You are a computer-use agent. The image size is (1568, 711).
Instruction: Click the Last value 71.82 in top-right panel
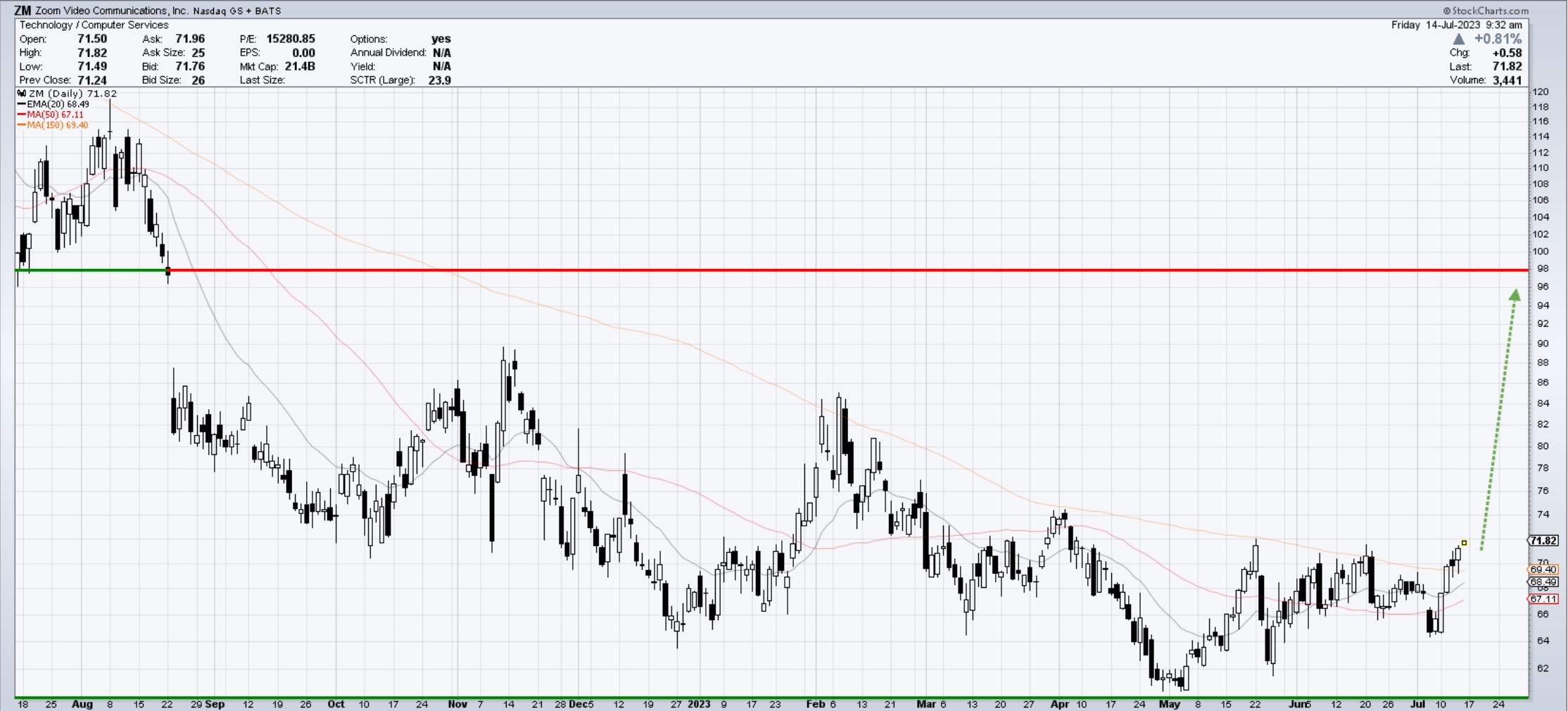[x=1507, y=66]
